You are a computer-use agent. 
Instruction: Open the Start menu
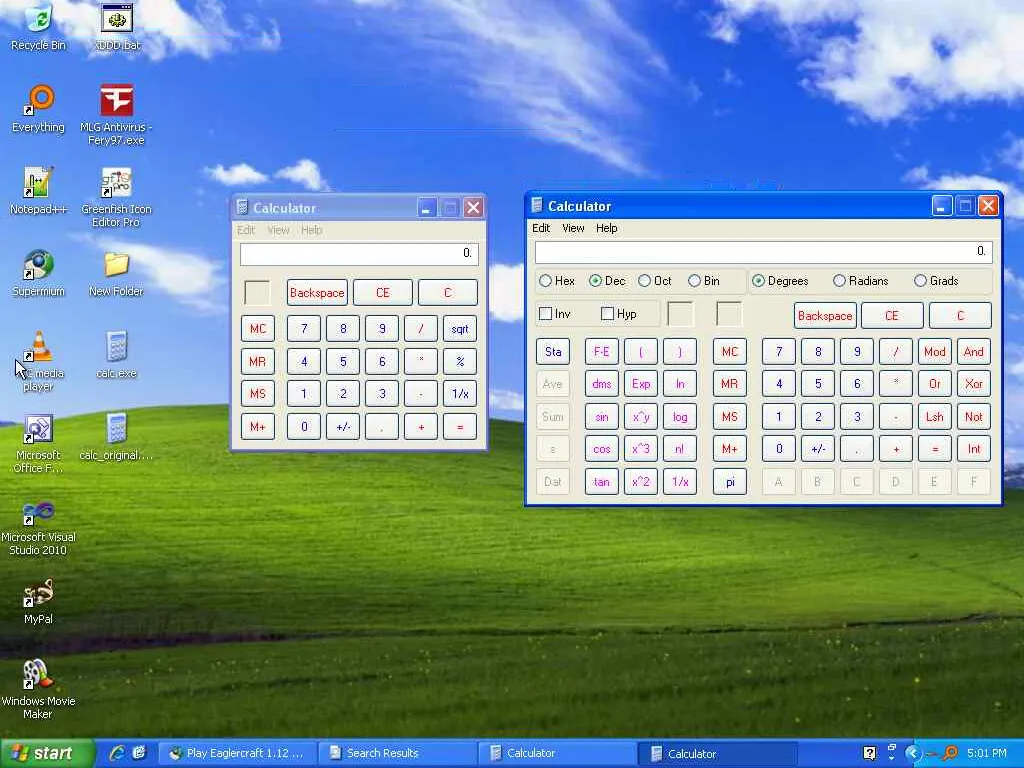pos(46,753)
